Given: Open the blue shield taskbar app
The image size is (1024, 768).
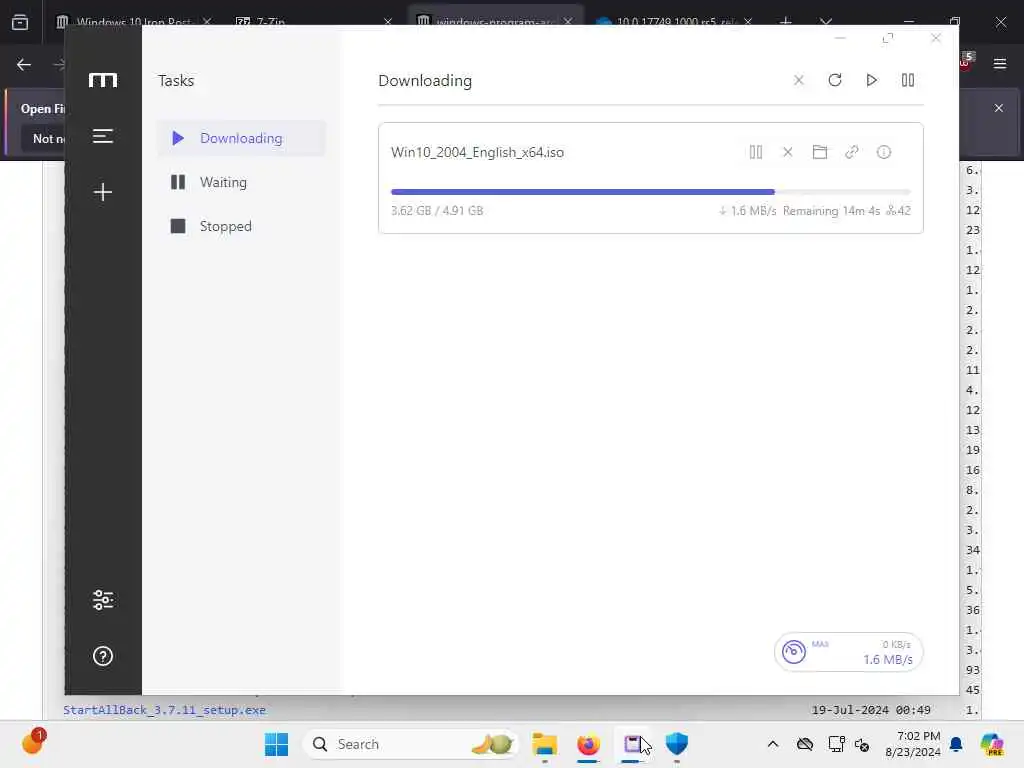Looking at the screenshot, I should pos(677,744).
